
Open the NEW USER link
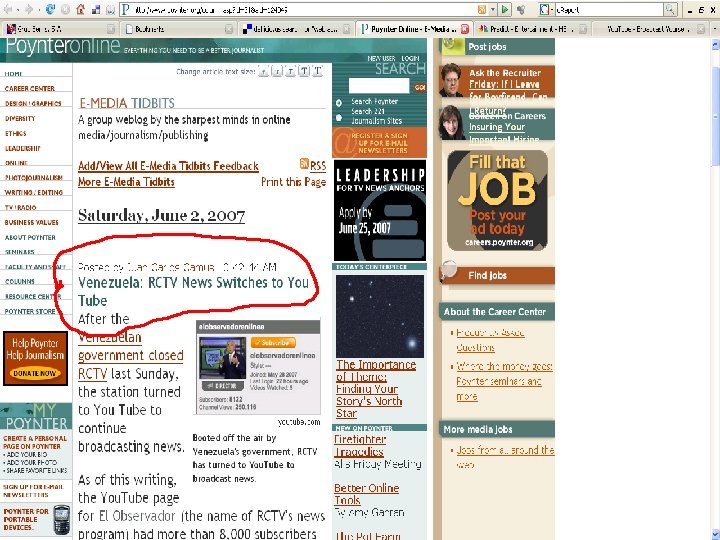pos(381,58)
